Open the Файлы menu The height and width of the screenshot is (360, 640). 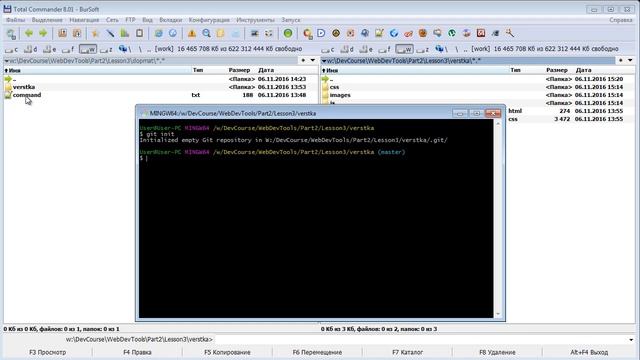15,20
